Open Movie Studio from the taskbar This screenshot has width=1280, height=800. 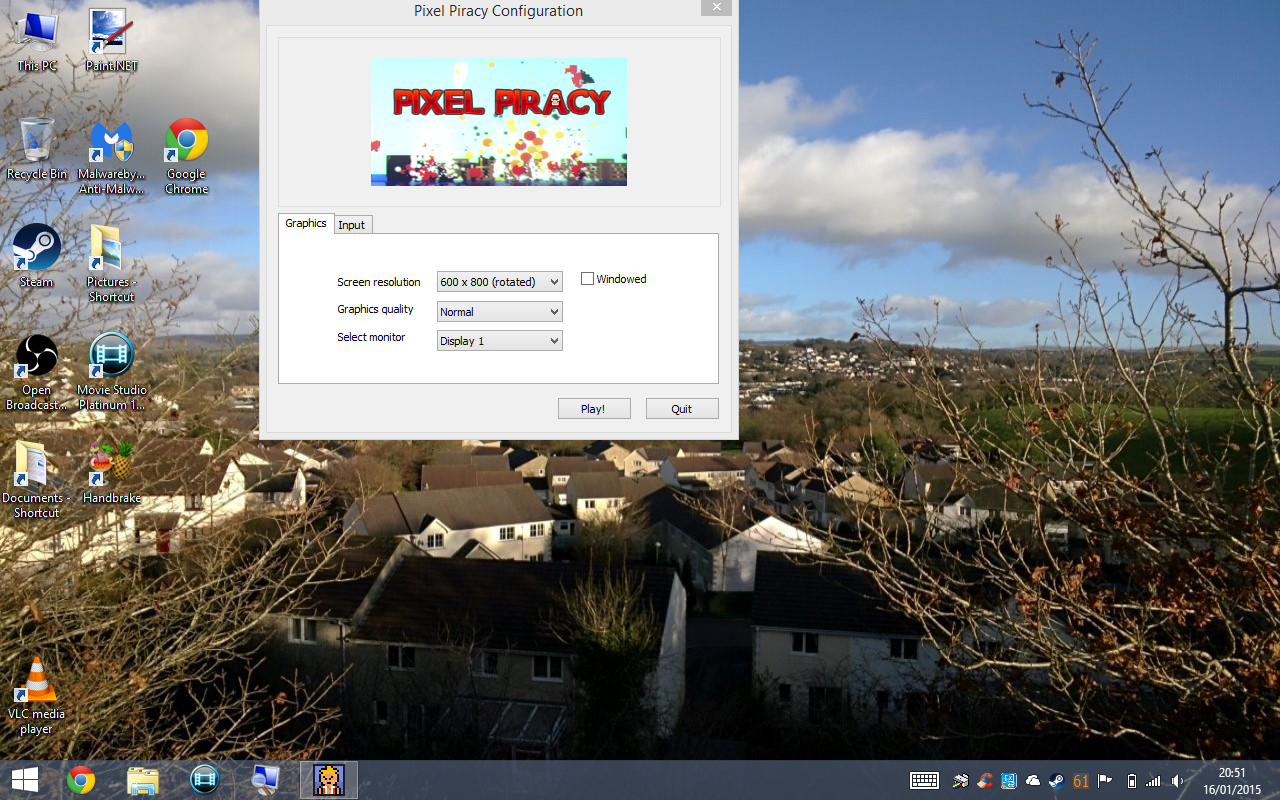click(x=205, y=780)
